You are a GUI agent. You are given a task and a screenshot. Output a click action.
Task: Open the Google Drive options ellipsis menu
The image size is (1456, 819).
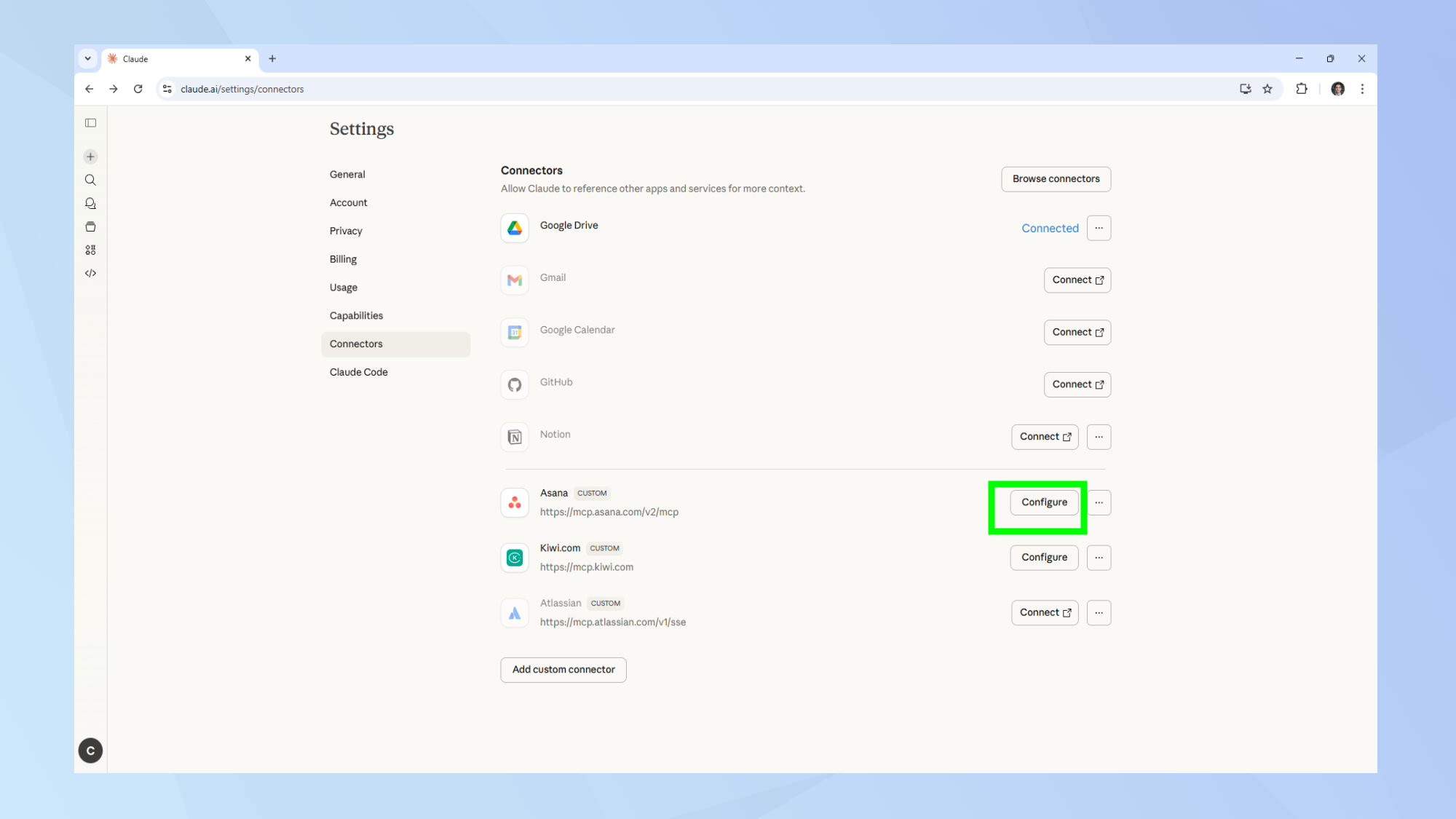pos(1099,228)
